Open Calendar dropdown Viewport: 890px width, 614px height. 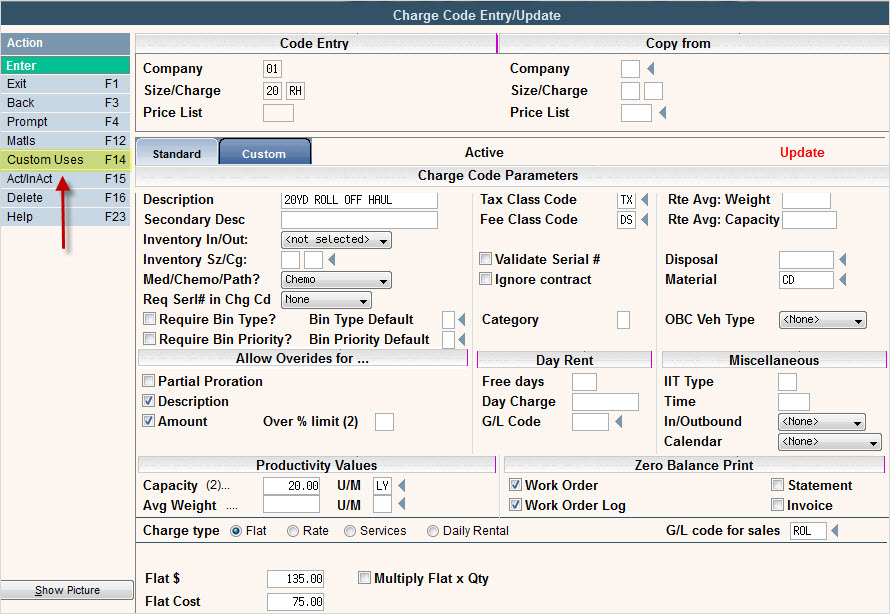[829, 442]
